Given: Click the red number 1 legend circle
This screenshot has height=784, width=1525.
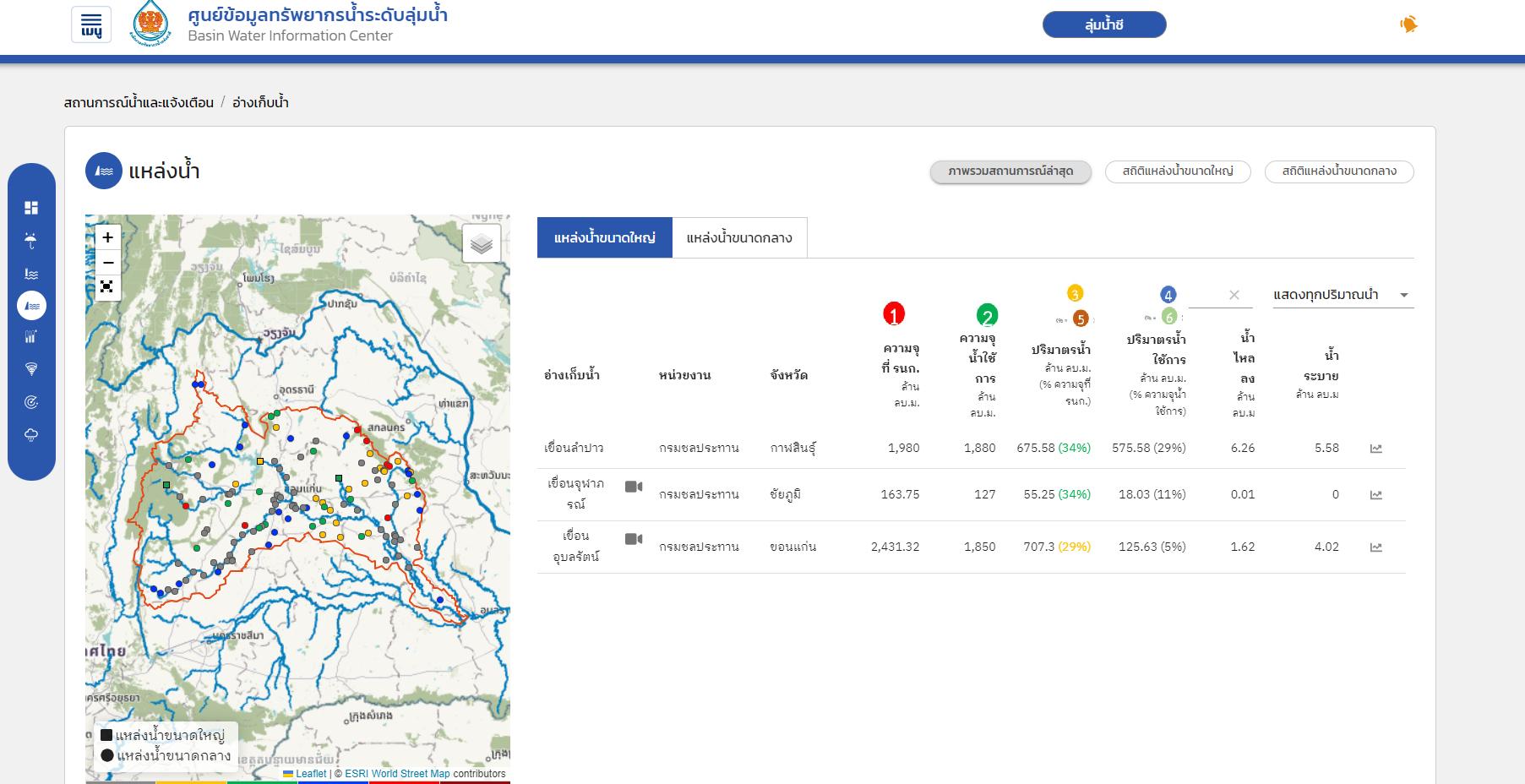Looking at the screenshot, I should point(894,314).
